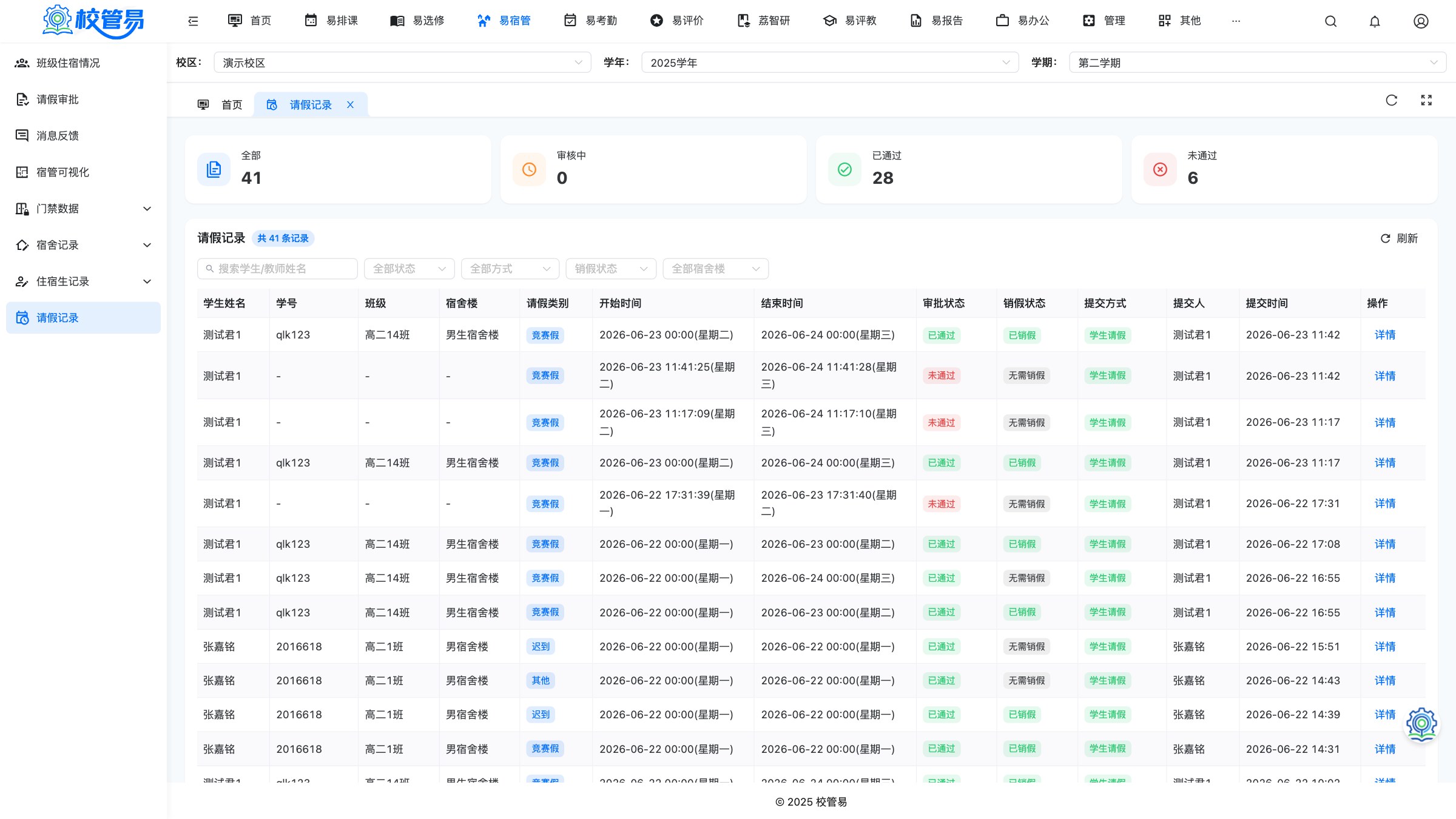Expand 门禁数据 submenu

pyautogui.click(x=83, y=209)
